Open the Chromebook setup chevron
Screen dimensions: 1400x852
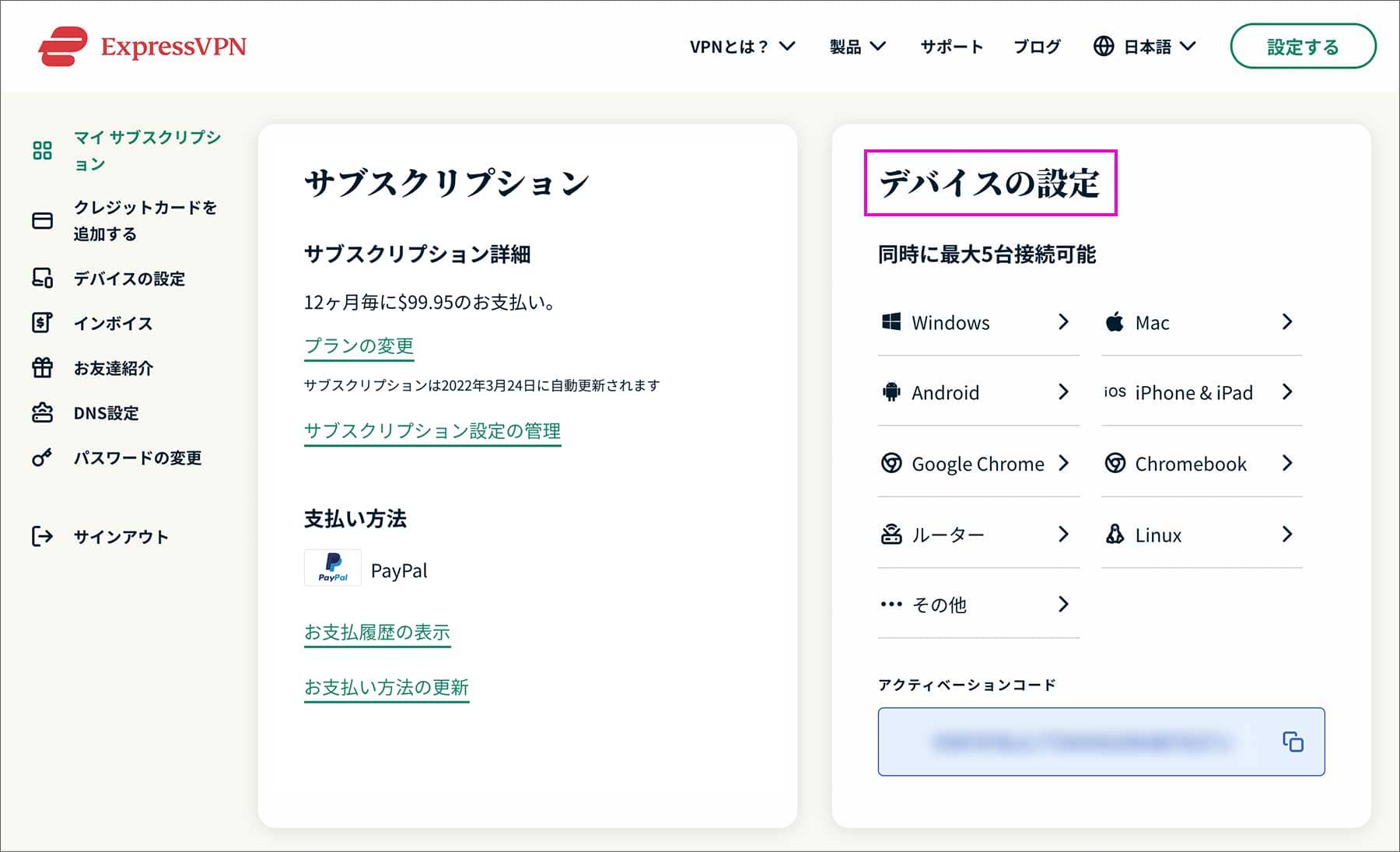pos(1287,463)
